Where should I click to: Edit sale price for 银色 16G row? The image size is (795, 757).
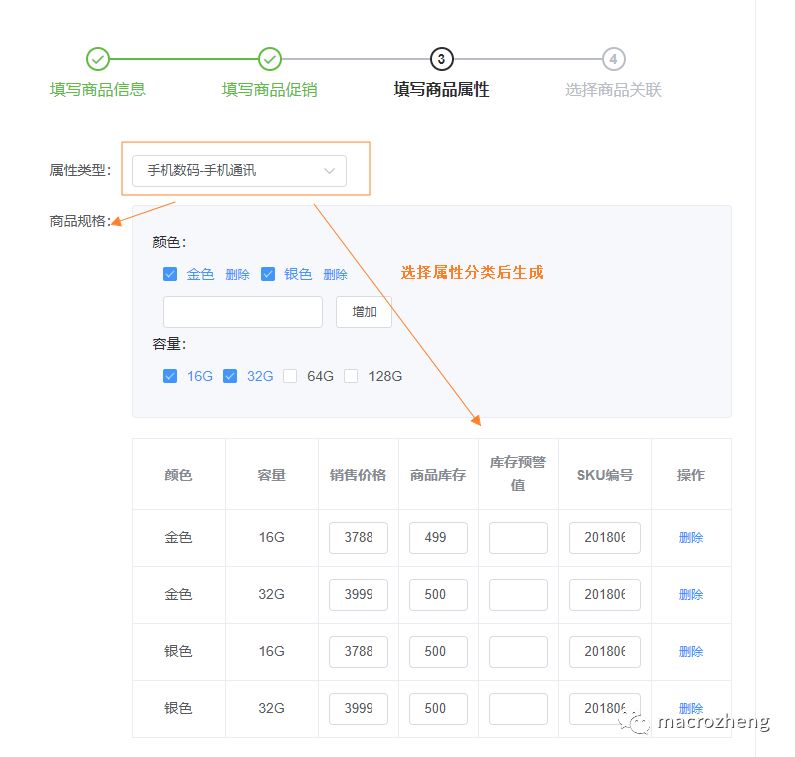358,652
